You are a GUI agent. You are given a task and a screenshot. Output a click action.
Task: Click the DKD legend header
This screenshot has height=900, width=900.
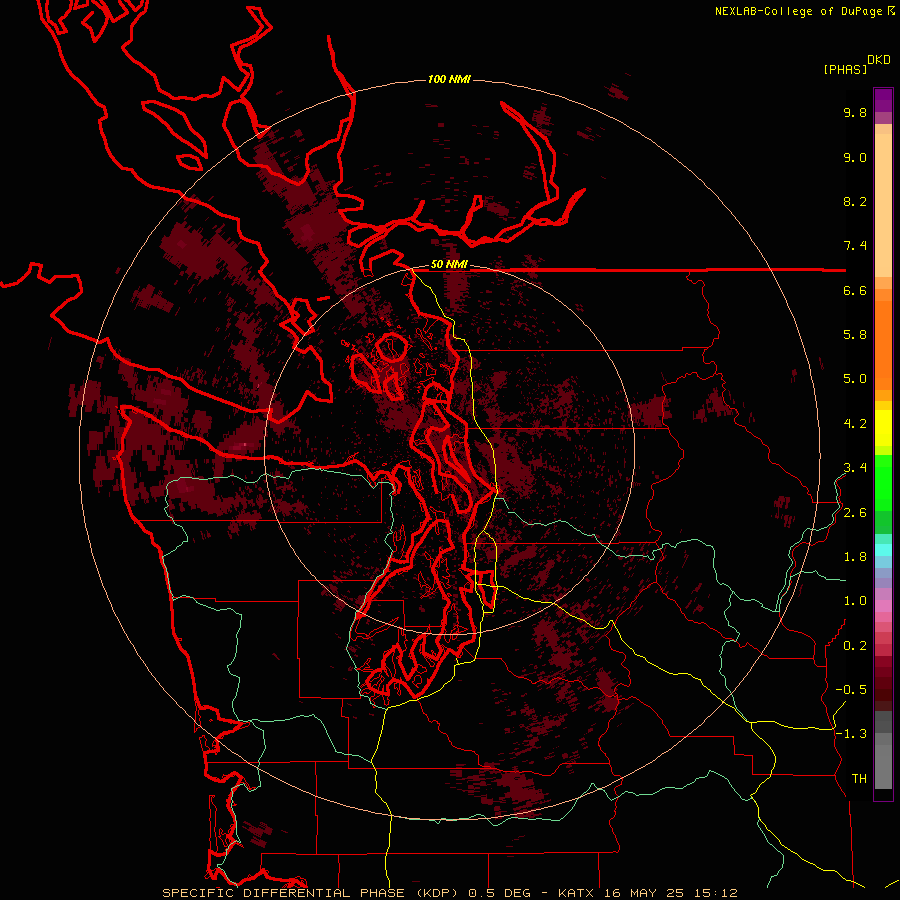pyautogui.click(x=878, y=60)
